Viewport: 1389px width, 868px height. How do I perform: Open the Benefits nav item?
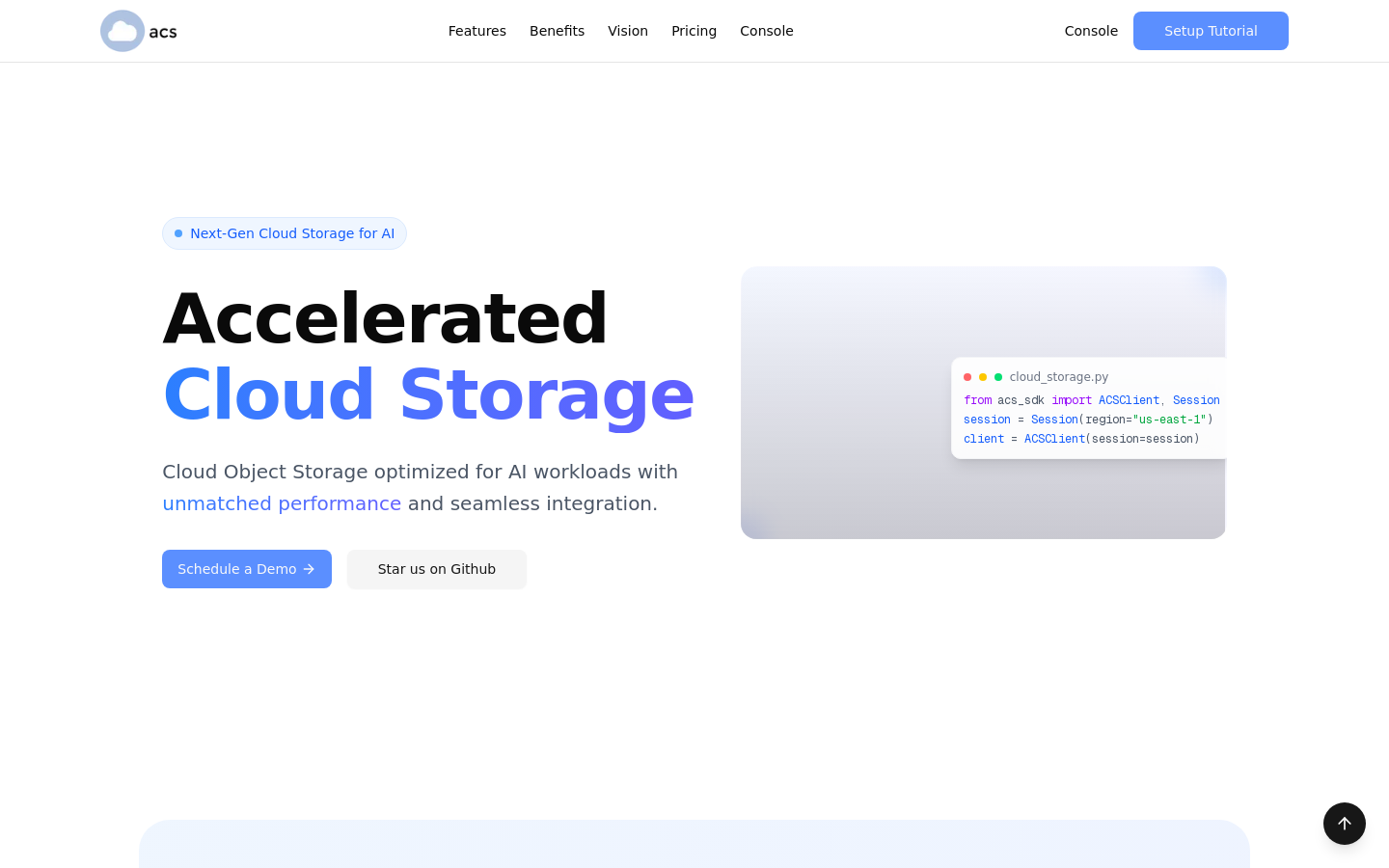(x=558, y=31)
